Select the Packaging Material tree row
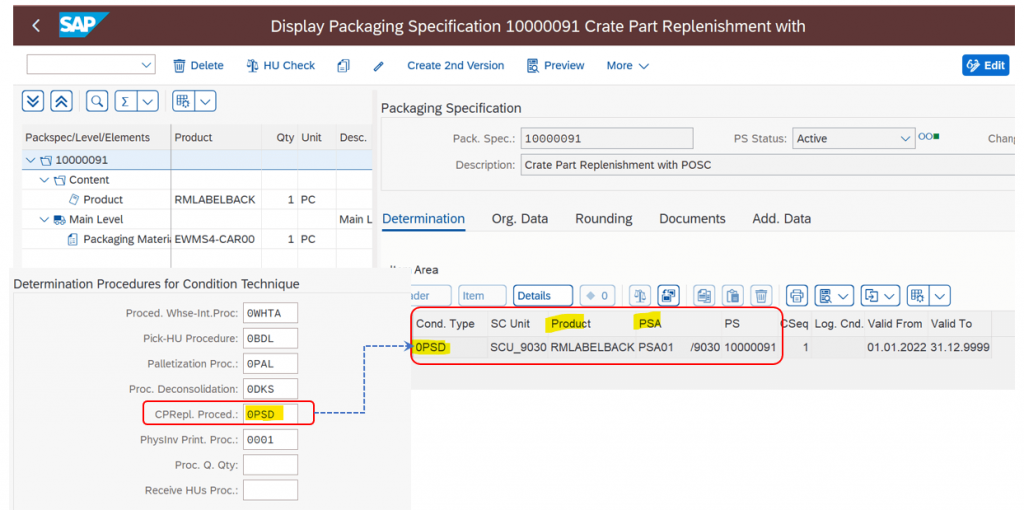 197,240
